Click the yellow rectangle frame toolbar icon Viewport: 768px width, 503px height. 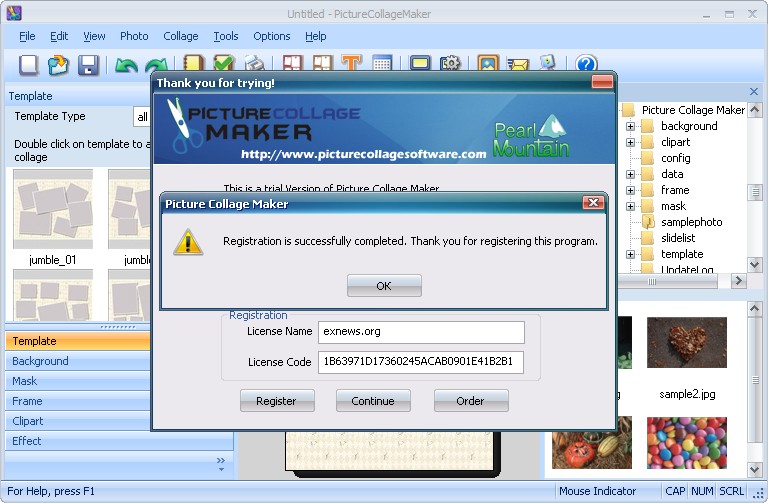pyautogui.click(x=420, y=64)
